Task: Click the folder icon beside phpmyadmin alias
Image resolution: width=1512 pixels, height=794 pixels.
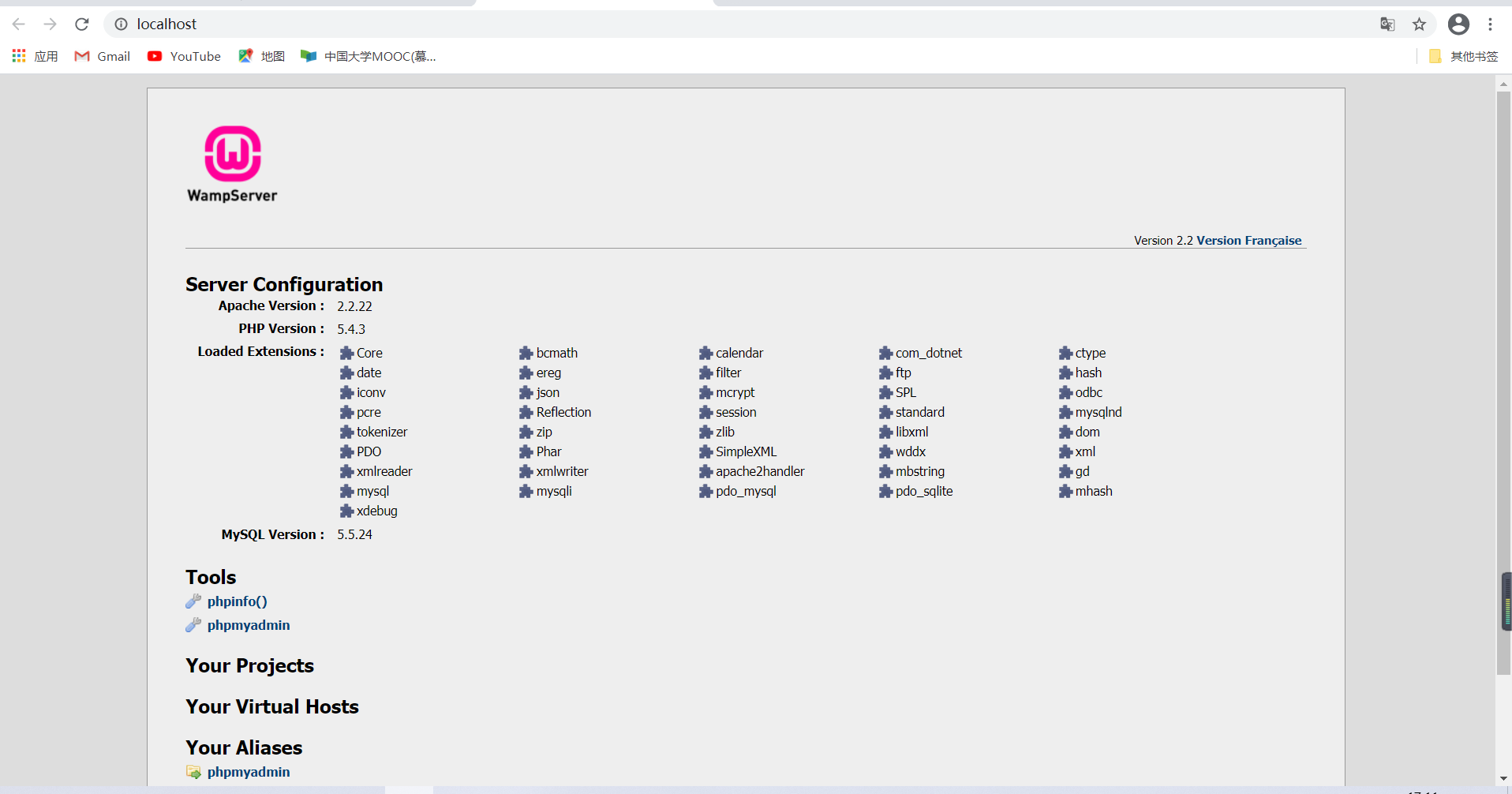Action: [x=193, y=771]
